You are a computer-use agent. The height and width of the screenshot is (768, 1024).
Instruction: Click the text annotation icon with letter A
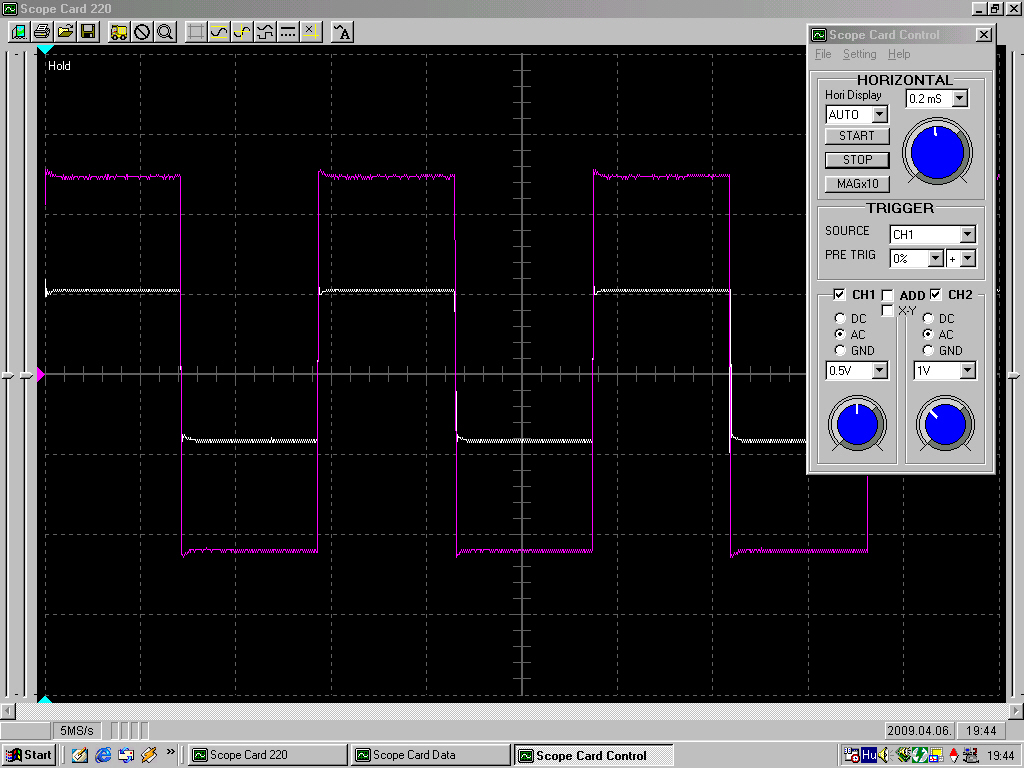point(343,31)
